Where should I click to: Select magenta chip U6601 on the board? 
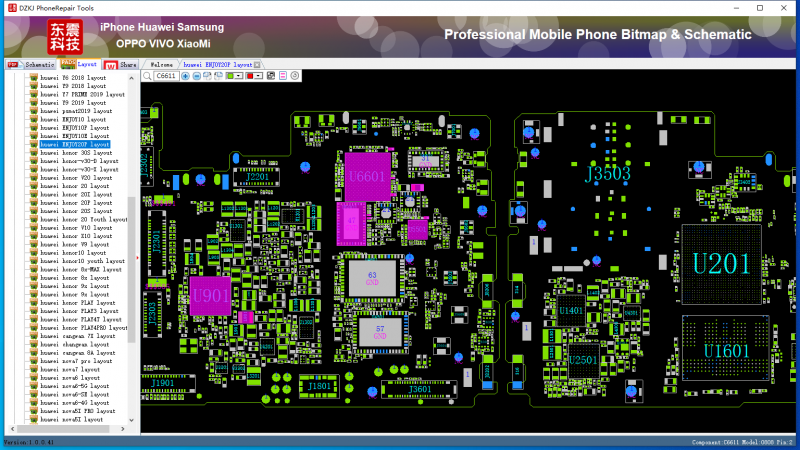coord(367,177)
